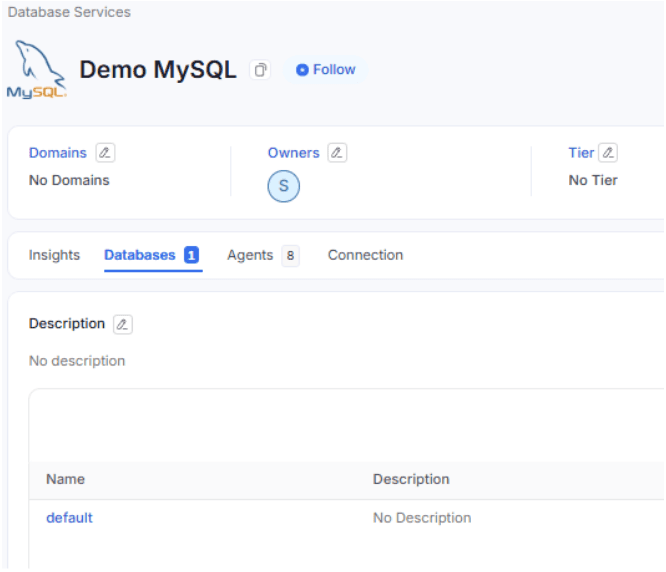The height and width of the screenshot is (572, 666).
Task: Edit Description using the pencil icon
Action: click(x=122, y=324)
